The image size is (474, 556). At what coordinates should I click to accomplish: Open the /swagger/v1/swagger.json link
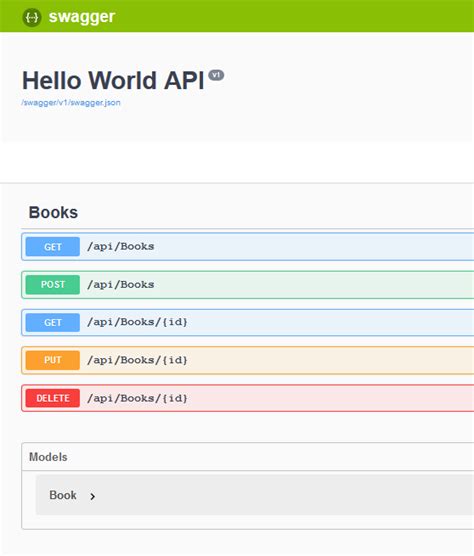click(71, 102)
